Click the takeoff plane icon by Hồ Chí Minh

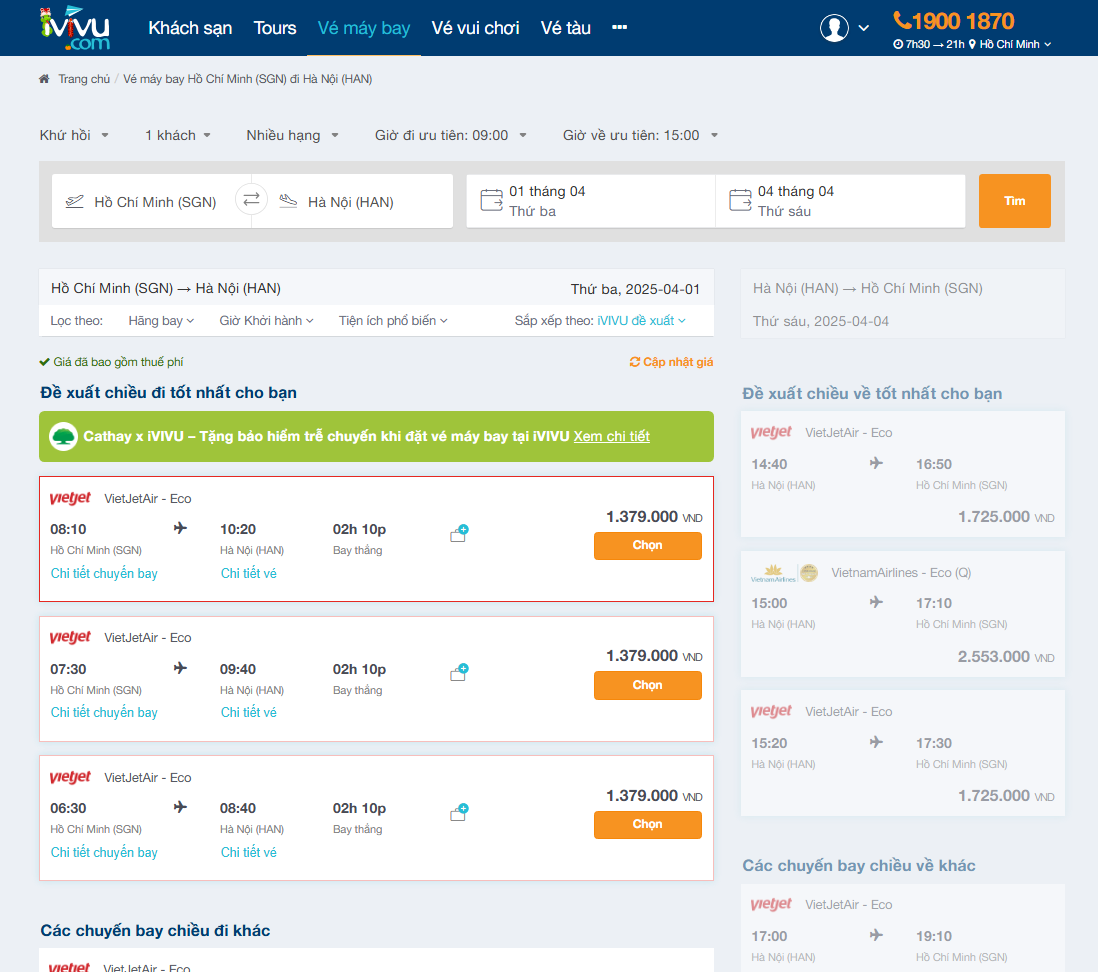(74, 202)
